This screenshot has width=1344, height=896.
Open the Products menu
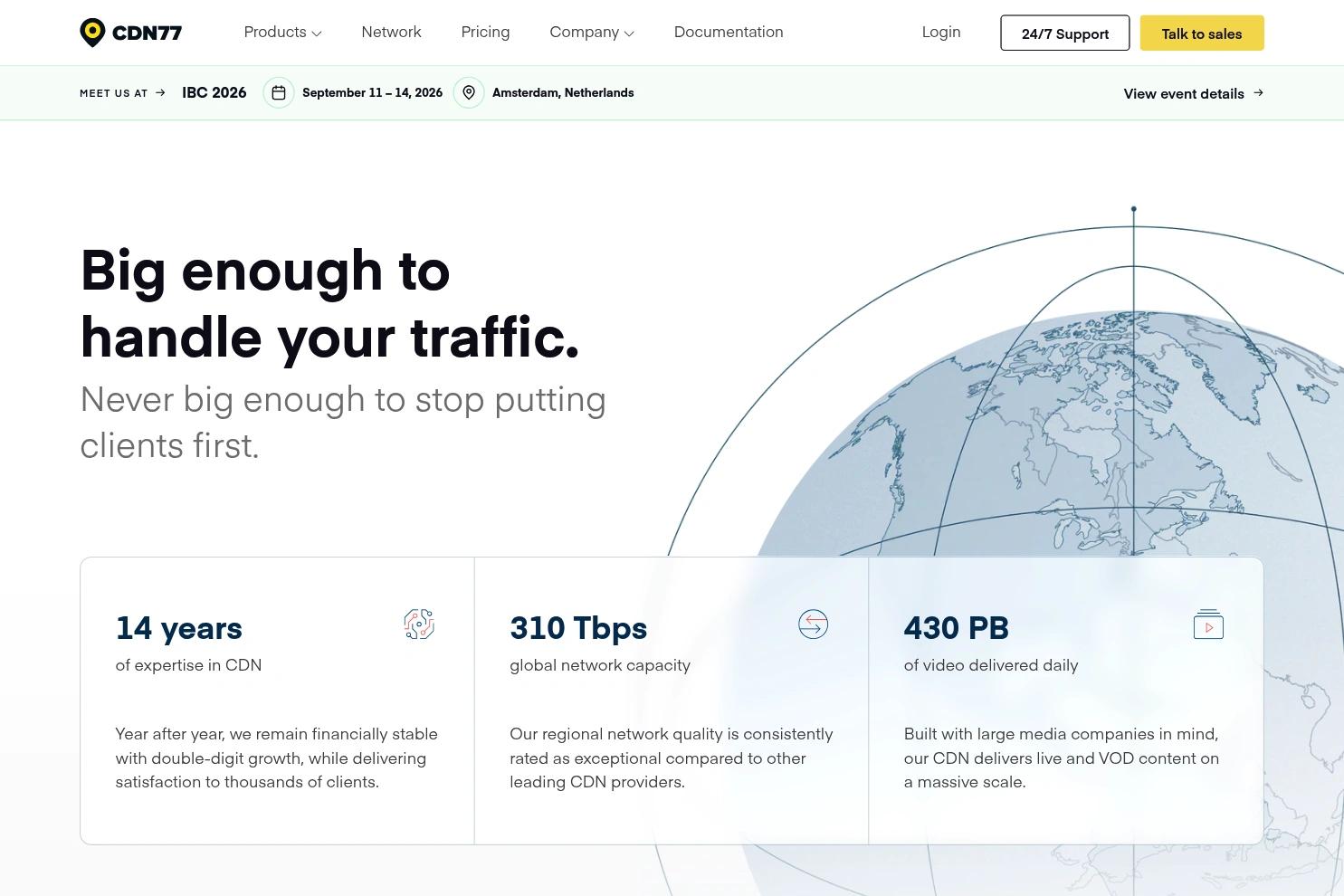pyautogui.click(x=282, y=32)
